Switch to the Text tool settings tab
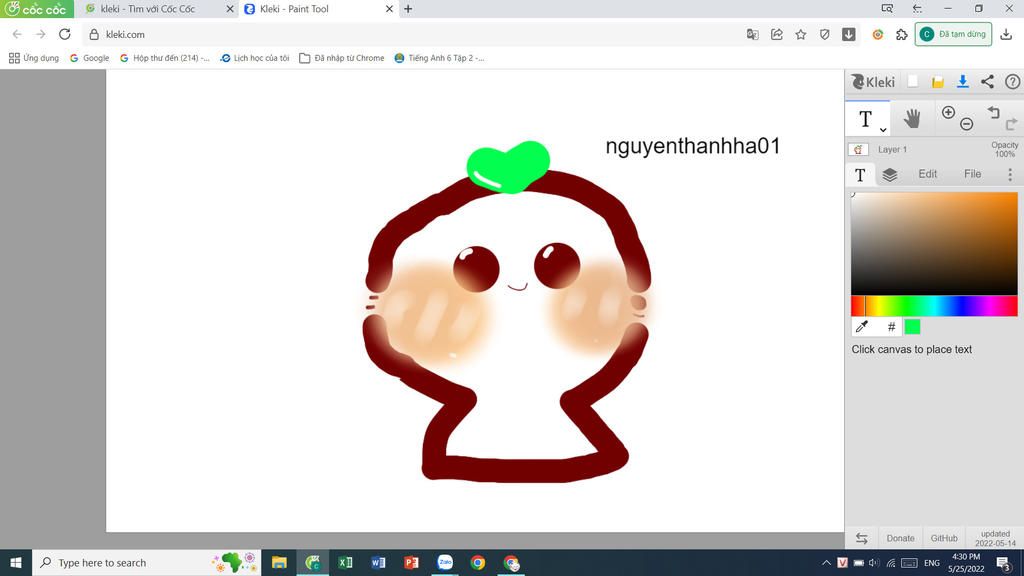Image resolution: width=1024 pixels, height=576 pixels. pyautogui.click(x=860, y=174)
